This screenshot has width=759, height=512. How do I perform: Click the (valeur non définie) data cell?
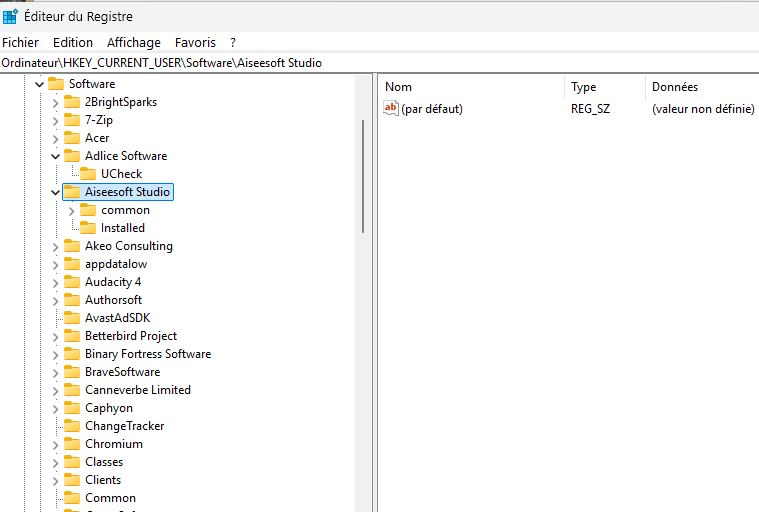point(703,109)
